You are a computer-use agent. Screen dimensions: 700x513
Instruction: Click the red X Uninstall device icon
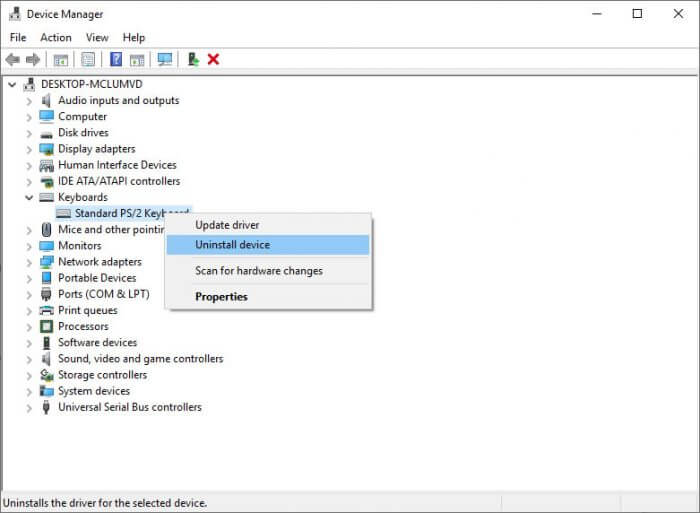click(213, 59)
